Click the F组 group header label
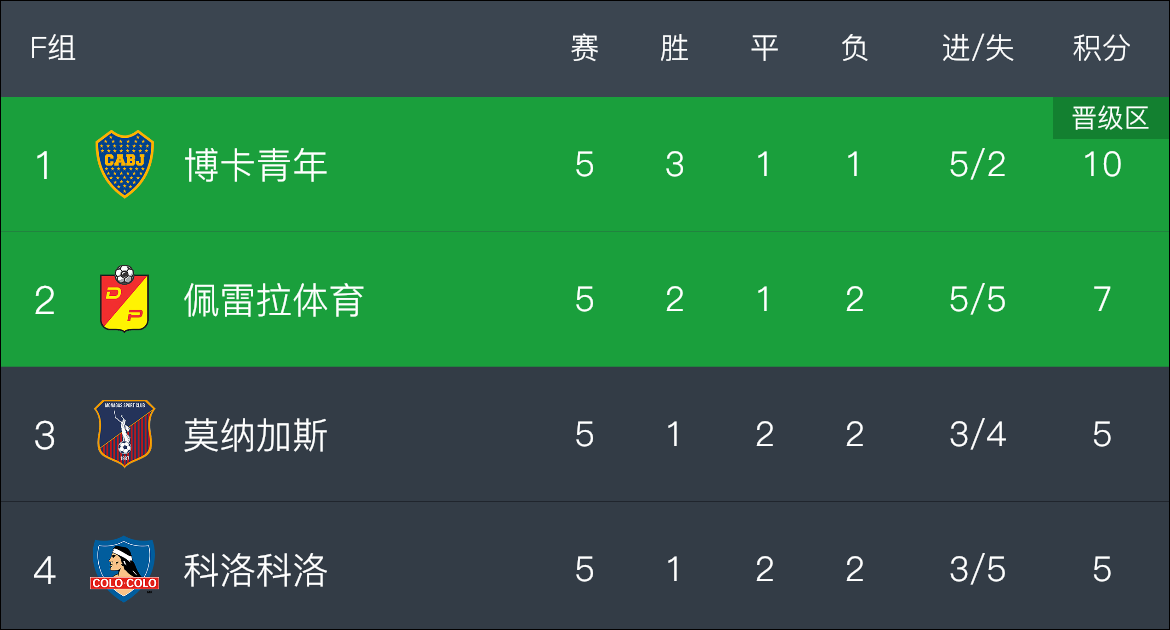1170x630 pixels. pos(53,49)
